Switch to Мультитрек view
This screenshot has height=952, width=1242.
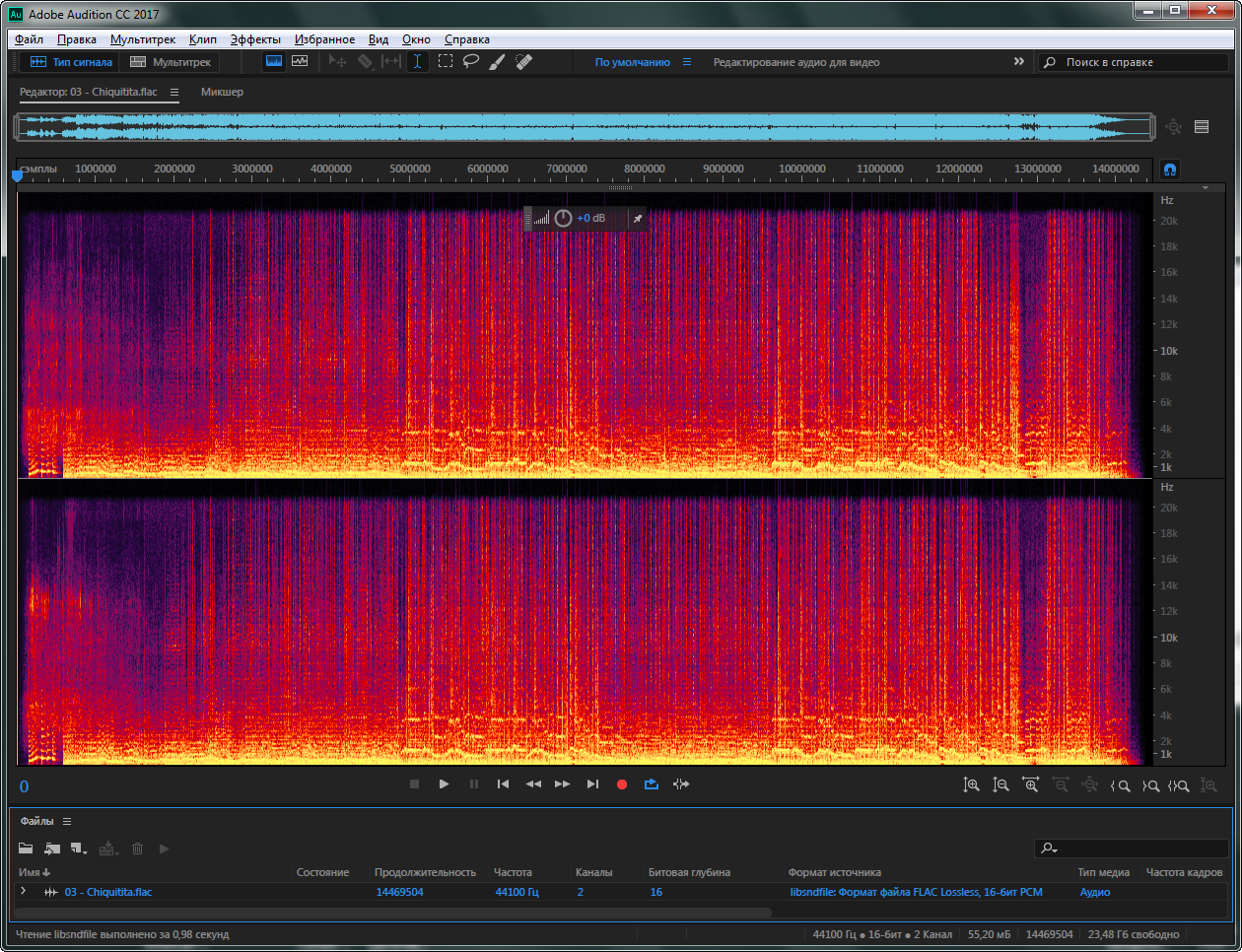[x=172, y=62]
